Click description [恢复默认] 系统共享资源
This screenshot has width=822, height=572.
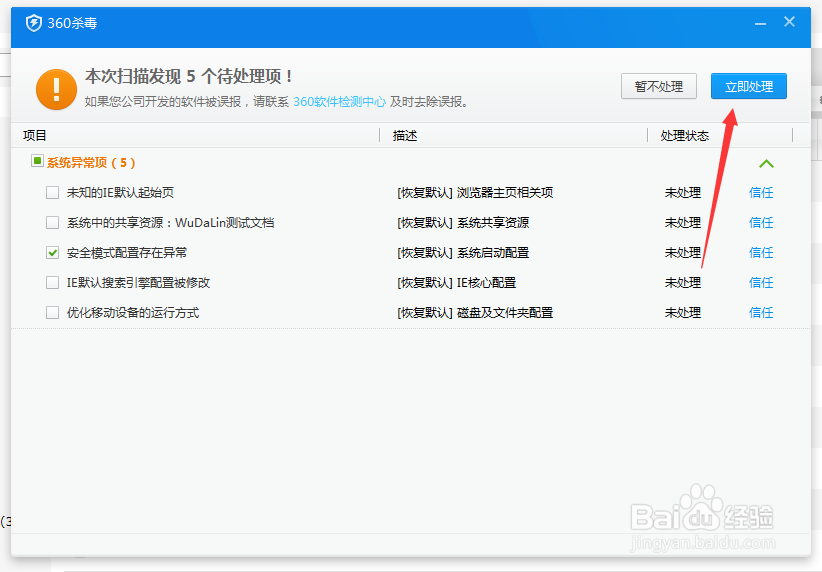[x=463, y=223]
